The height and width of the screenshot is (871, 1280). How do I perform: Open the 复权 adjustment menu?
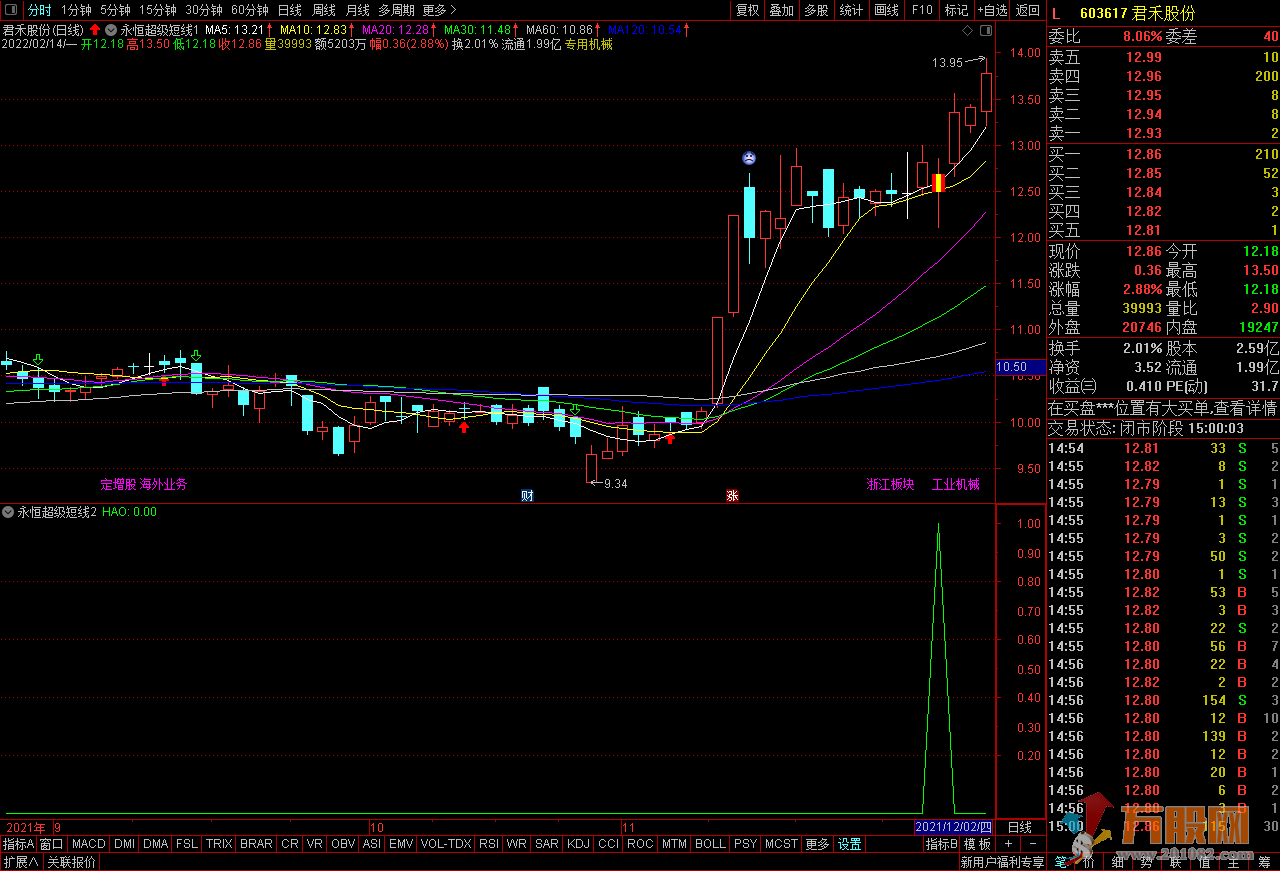(747, 10)
